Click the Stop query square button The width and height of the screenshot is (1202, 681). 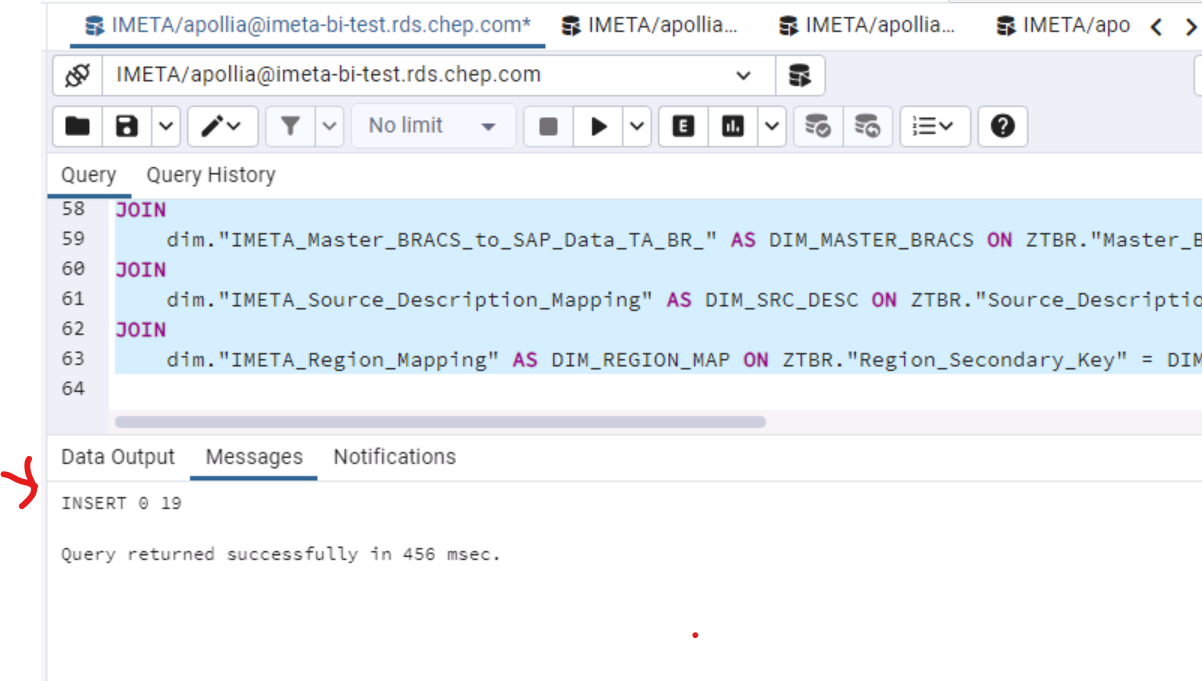pyautogui.click(x=548, y=126)
